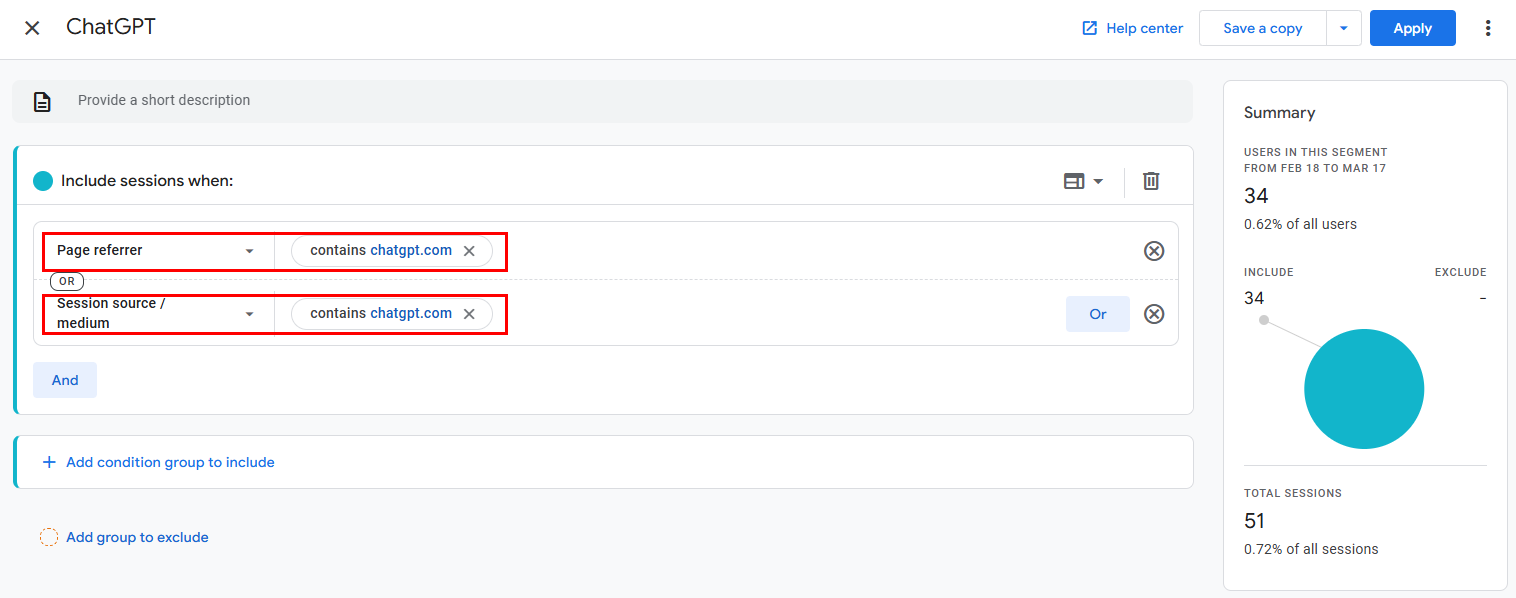Remove the Session source chatgpt.com filter chip

[x=469, y=314]
